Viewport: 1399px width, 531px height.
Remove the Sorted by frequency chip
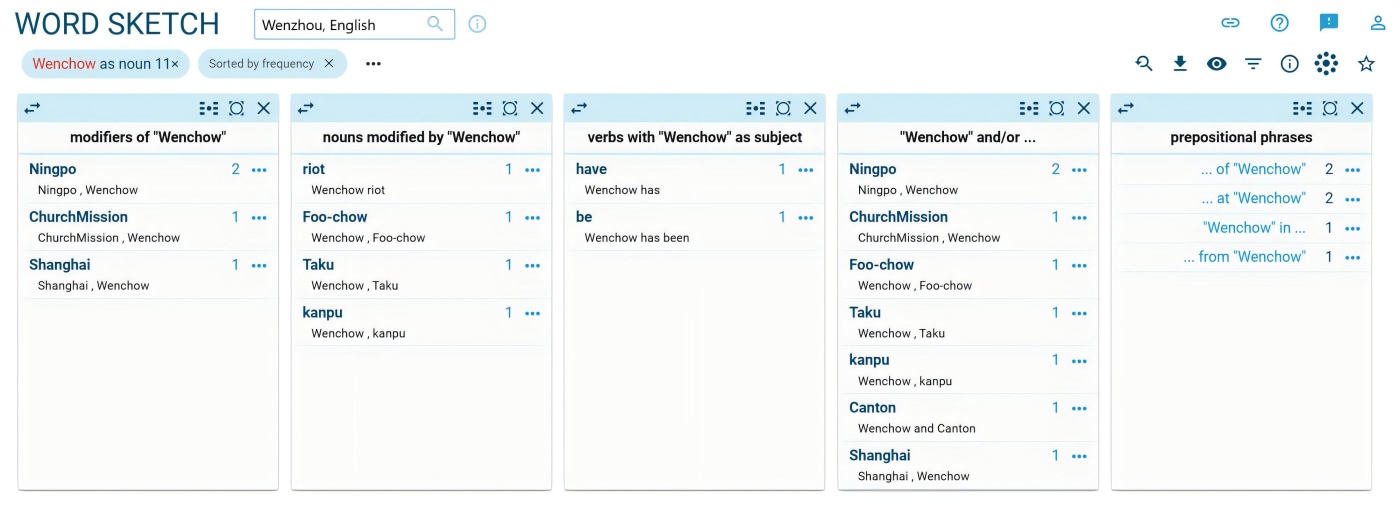click(329, 64)
